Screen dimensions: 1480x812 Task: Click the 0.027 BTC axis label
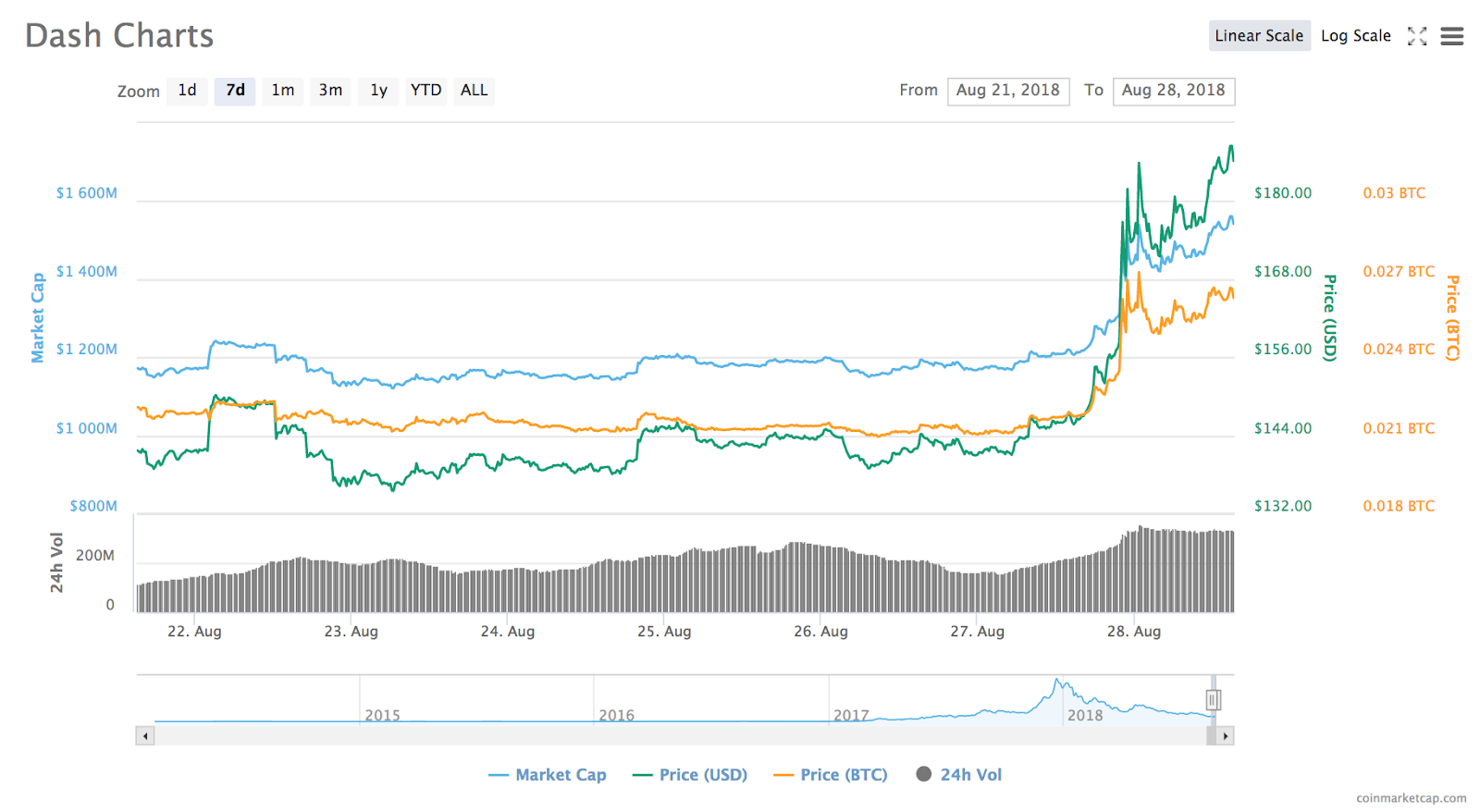[x=1399, y=272]
